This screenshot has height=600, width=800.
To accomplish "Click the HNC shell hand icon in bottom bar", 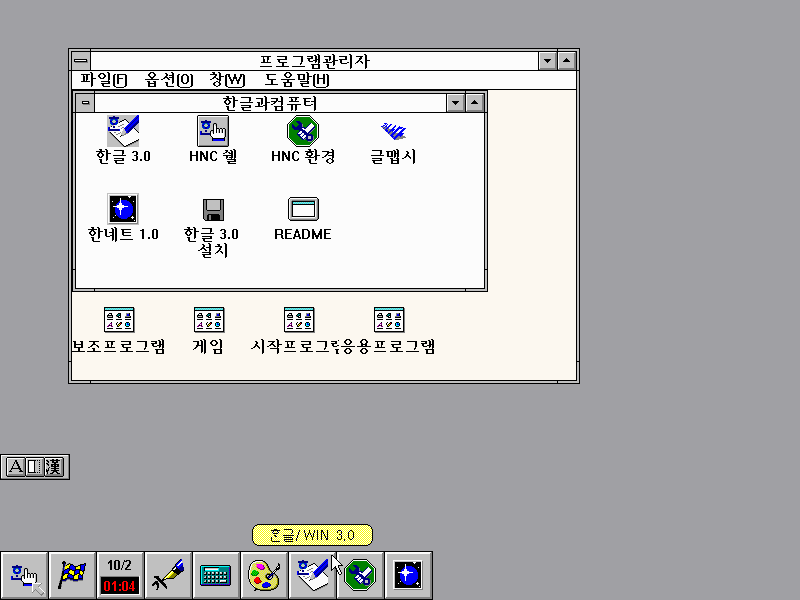I will pos(24,575).
